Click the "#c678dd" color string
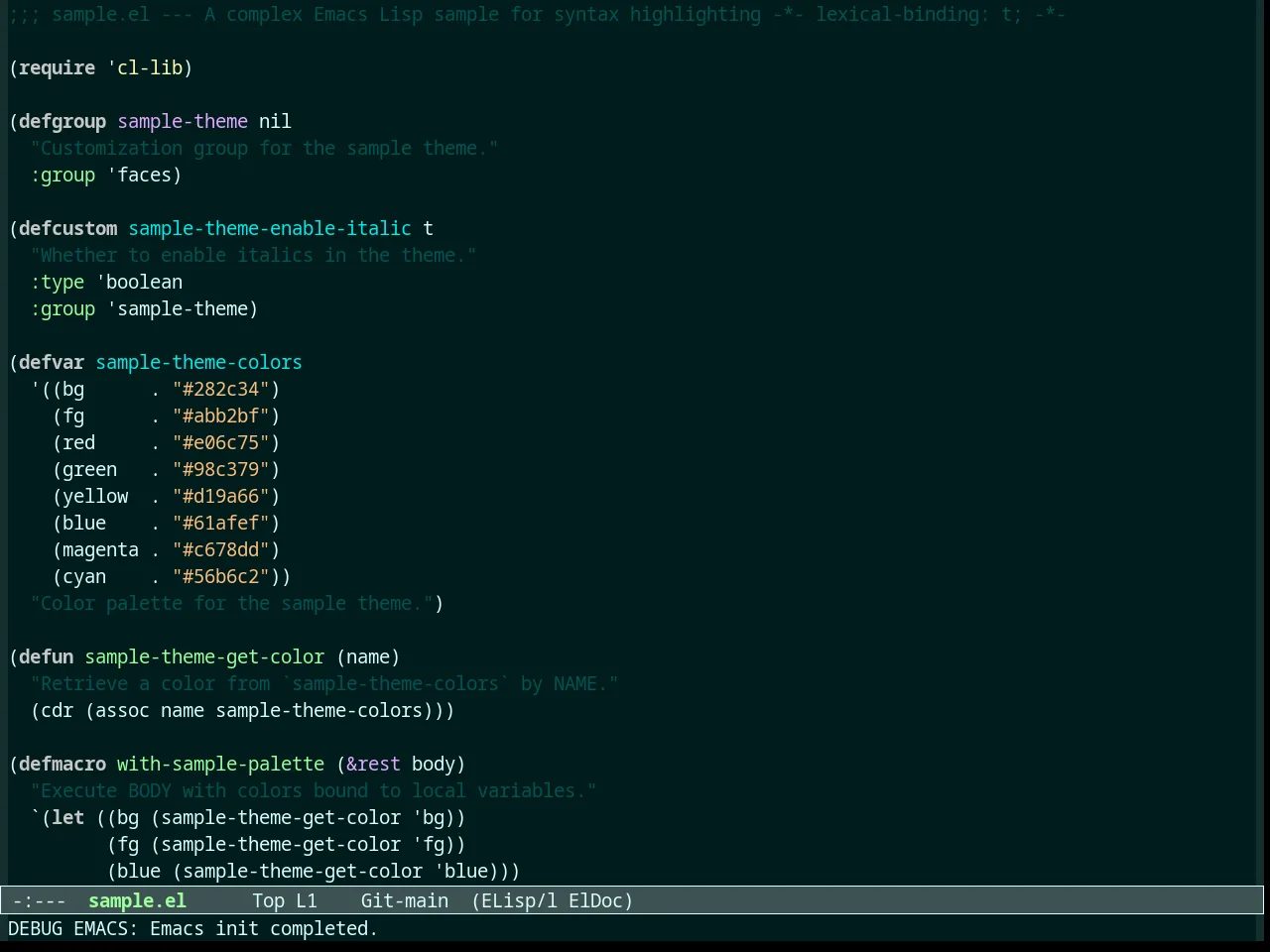The height and width of the screenshot is (952, 1270). click(x=221, y=549)
